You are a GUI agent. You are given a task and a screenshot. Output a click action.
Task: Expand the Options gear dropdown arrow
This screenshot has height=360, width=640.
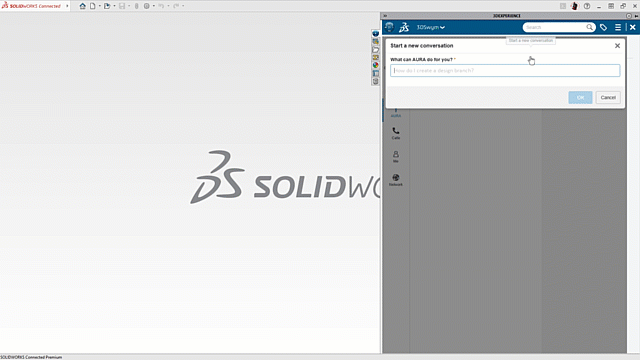tap(154, 6)
